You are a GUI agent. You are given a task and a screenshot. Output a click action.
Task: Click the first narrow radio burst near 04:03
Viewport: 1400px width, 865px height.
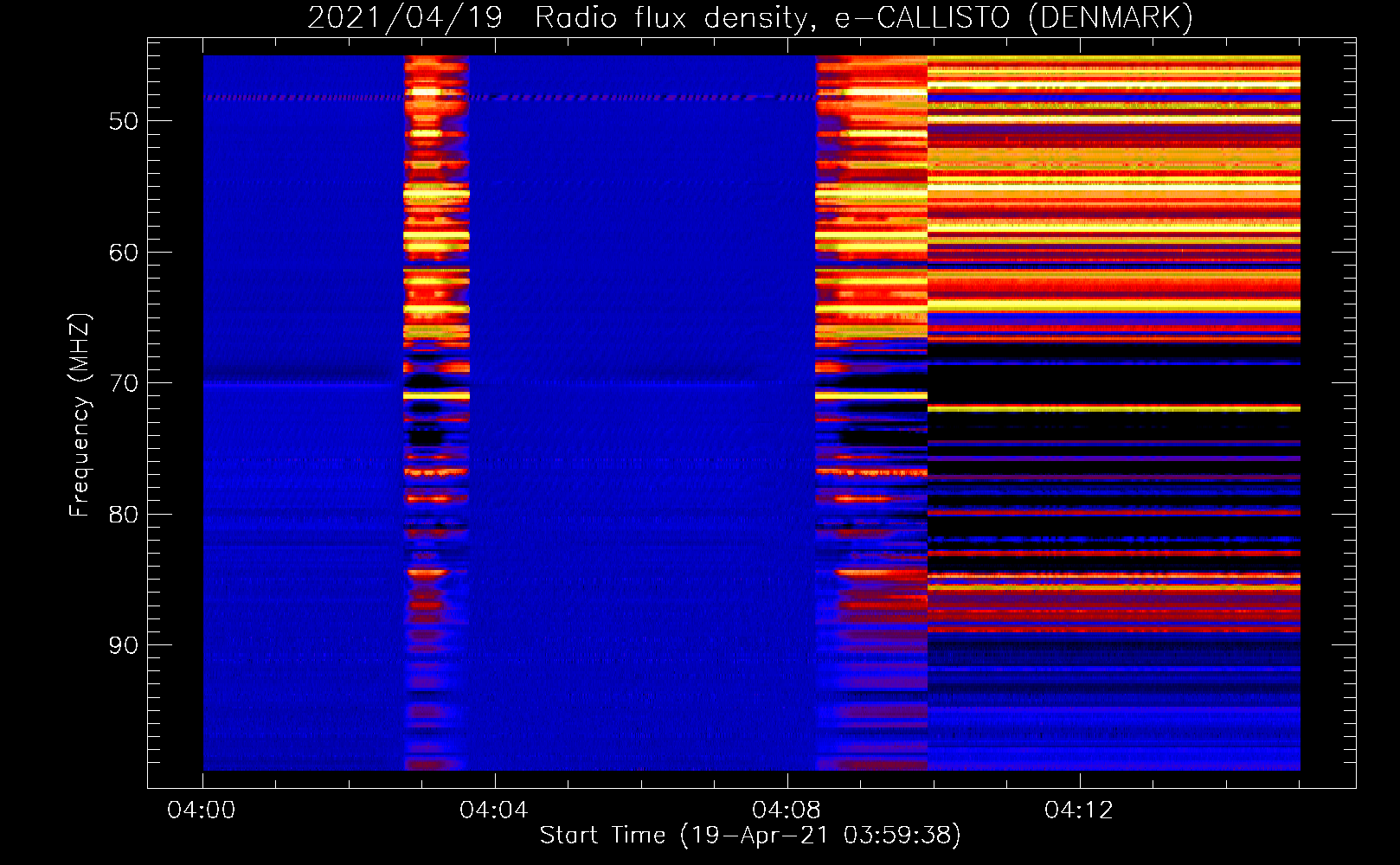pyautogui.click(x=436, y=413)
